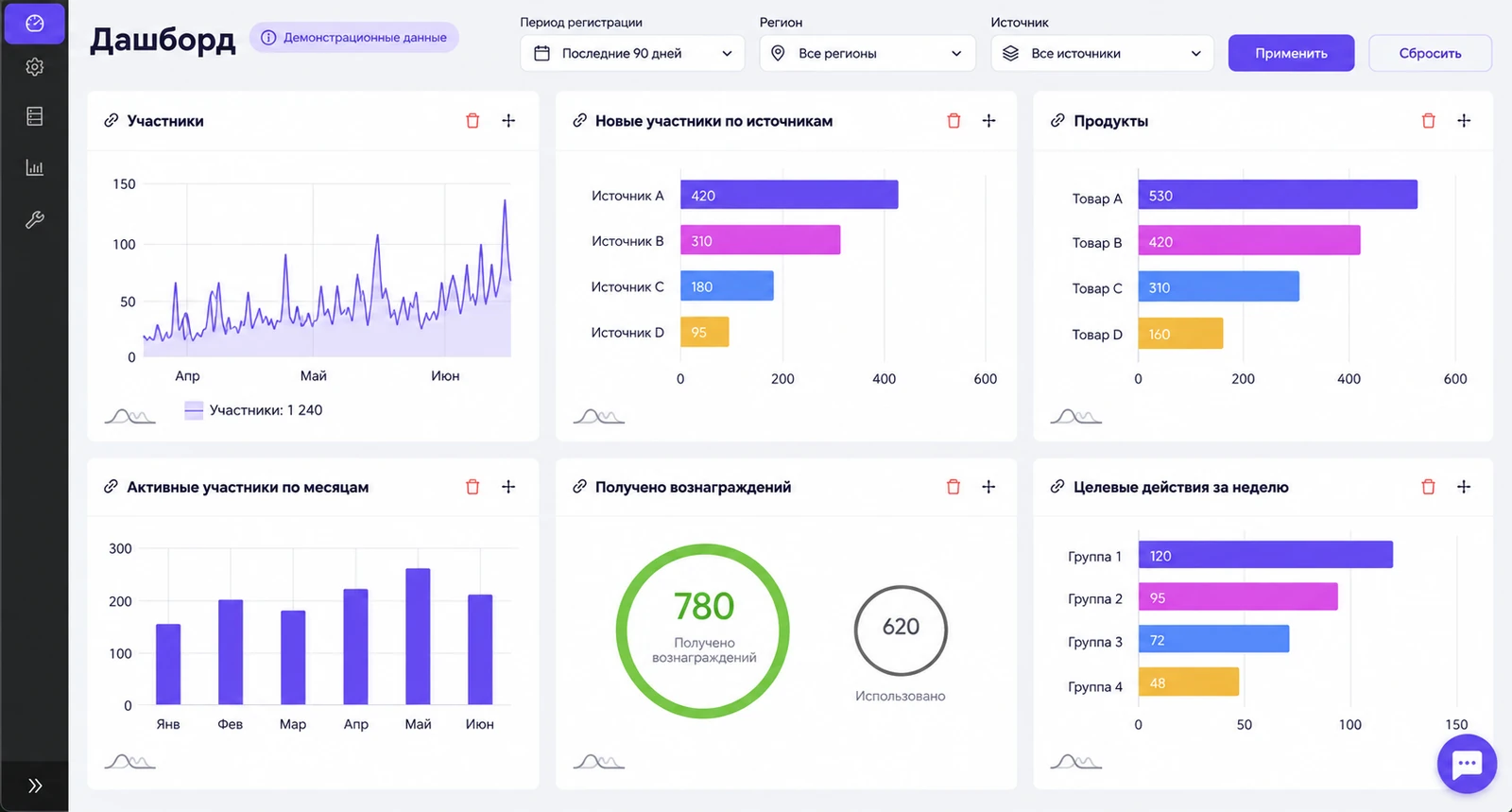Select the Источник A bar (420)
1512x812 pixels.
tap(789, 195)
